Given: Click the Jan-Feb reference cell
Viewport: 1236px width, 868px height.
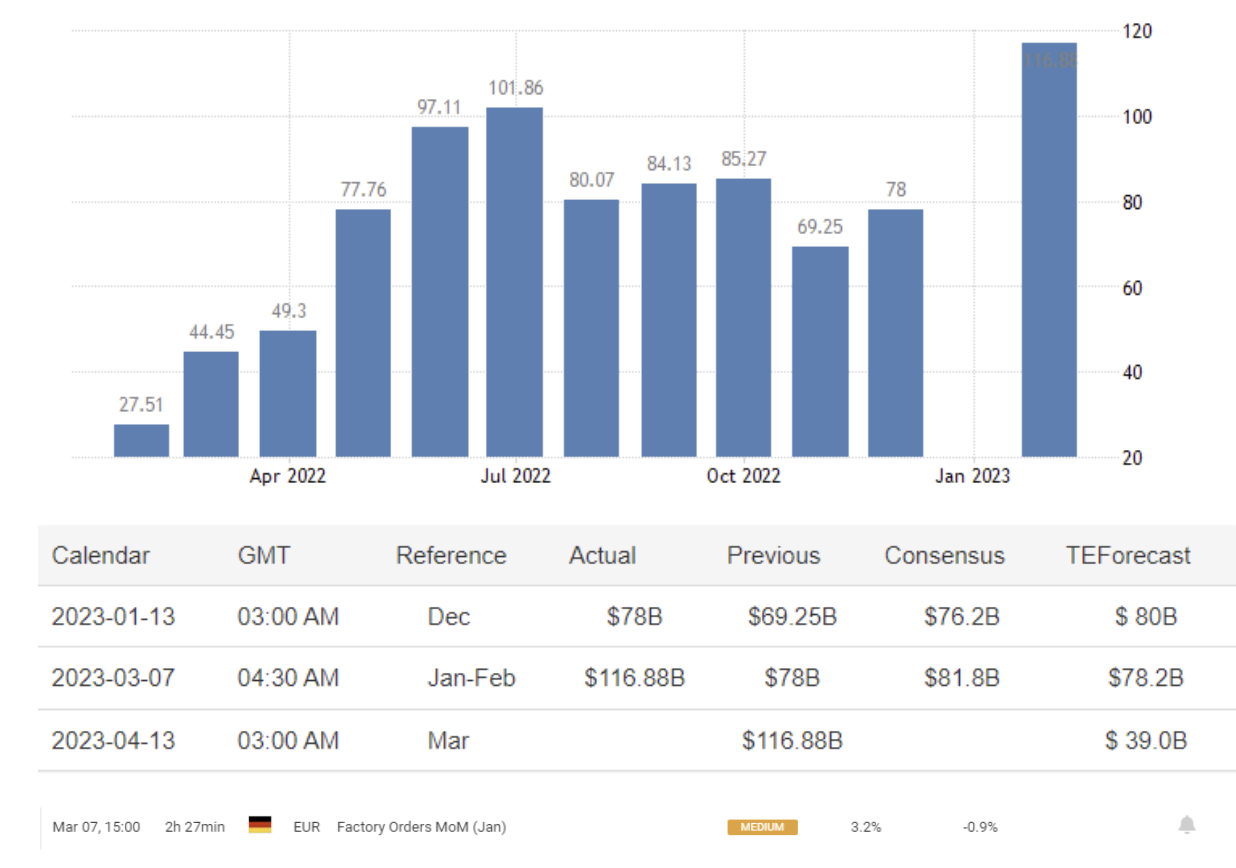Looking at the screenshot, I should click(471, 678).
